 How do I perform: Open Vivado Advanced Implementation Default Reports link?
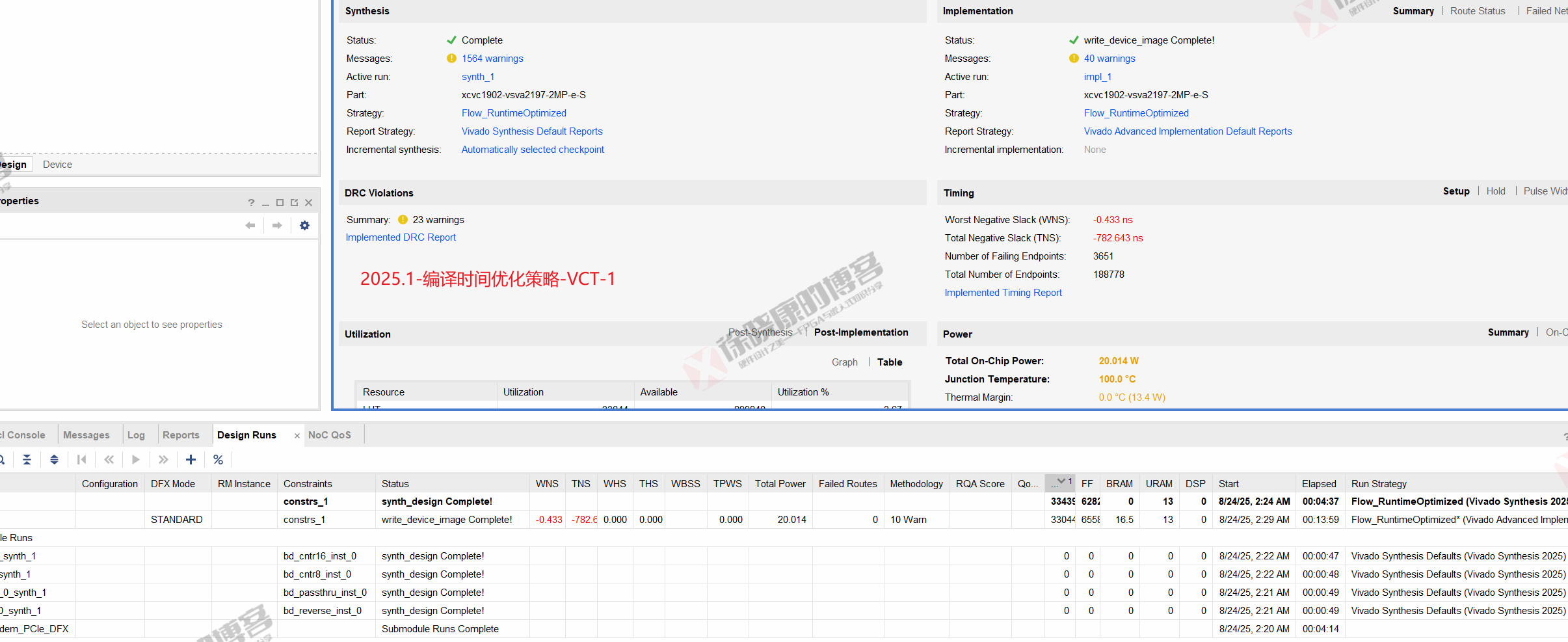pyautogui.click(x=1188, y=131)
